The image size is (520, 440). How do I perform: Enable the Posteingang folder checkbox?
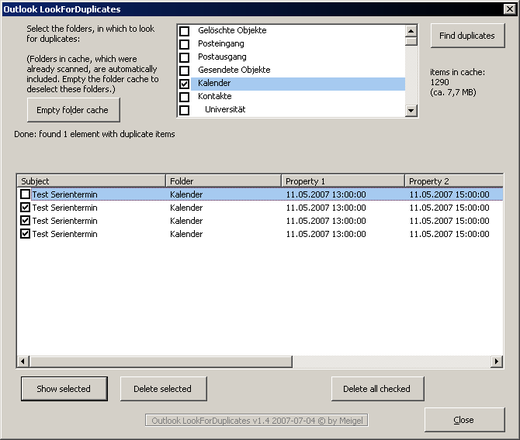coord(184,44)
